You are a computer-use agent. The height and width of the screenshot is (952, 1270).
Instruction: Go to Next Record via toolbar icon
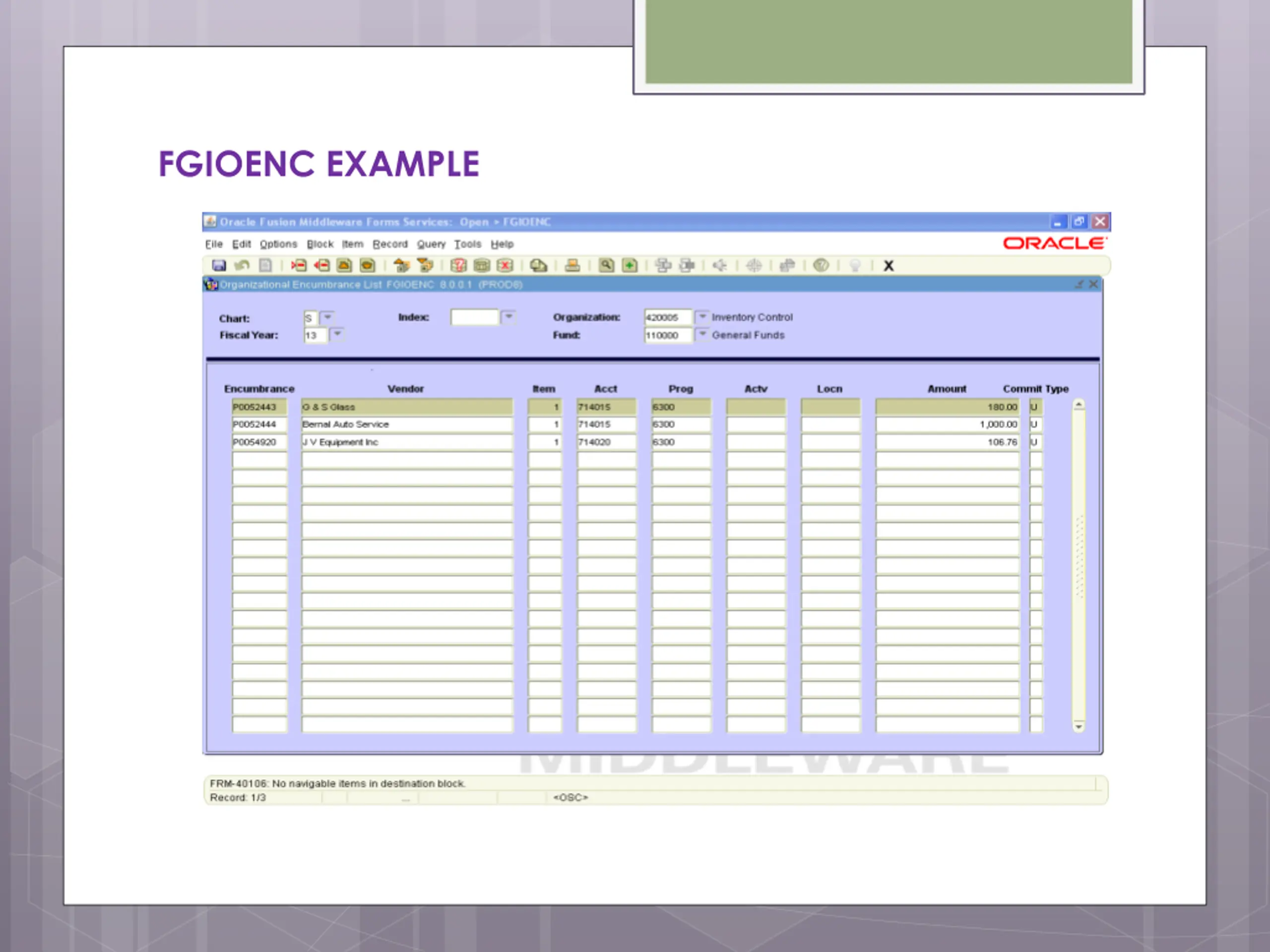[x=367, y=265]
